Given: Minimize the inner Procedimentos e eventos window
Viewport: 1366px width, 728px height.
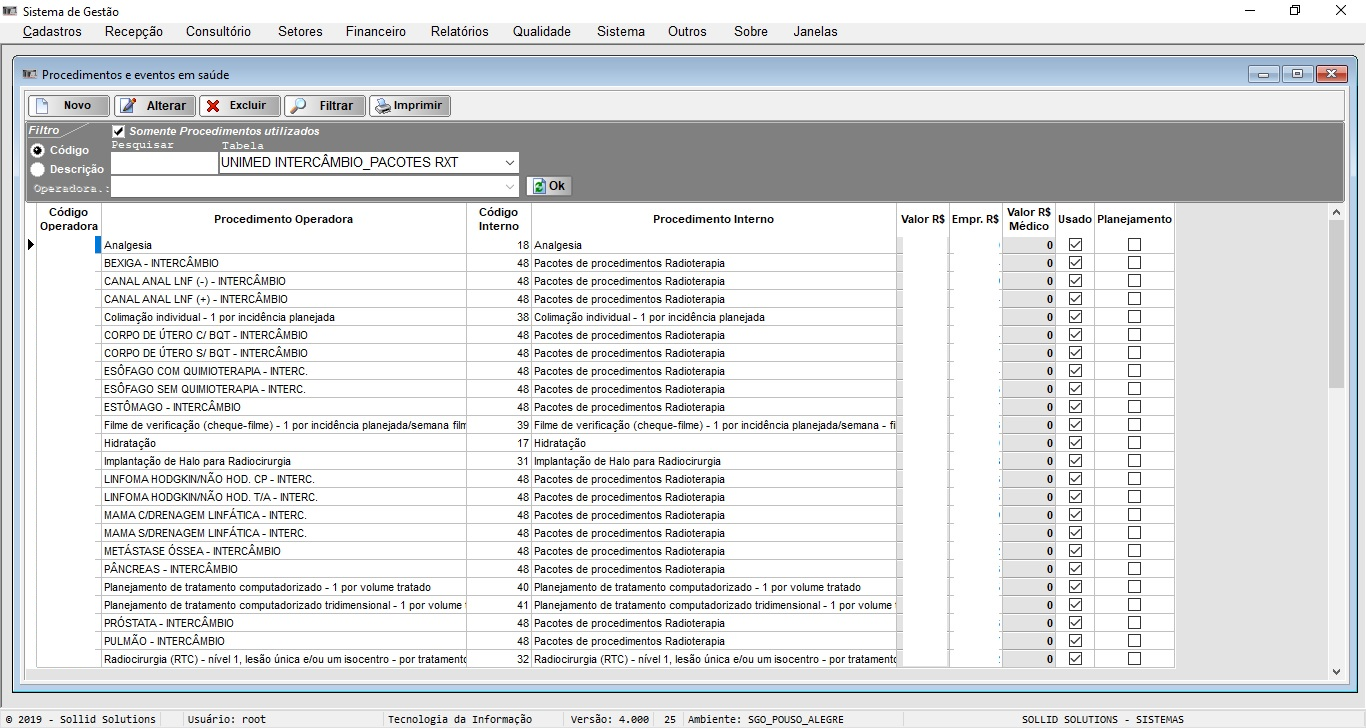Looking at the screenshot, I should pos(1264,74).
